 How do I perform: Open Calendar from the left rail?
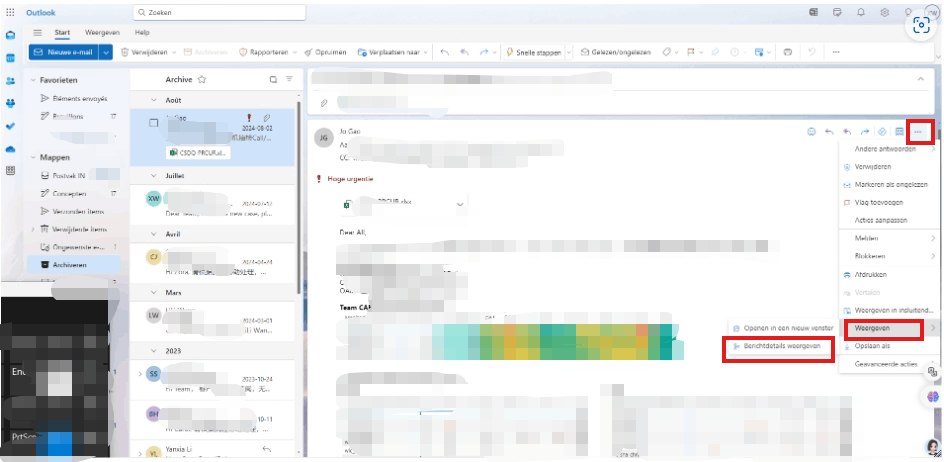click(x=10, y=58)
